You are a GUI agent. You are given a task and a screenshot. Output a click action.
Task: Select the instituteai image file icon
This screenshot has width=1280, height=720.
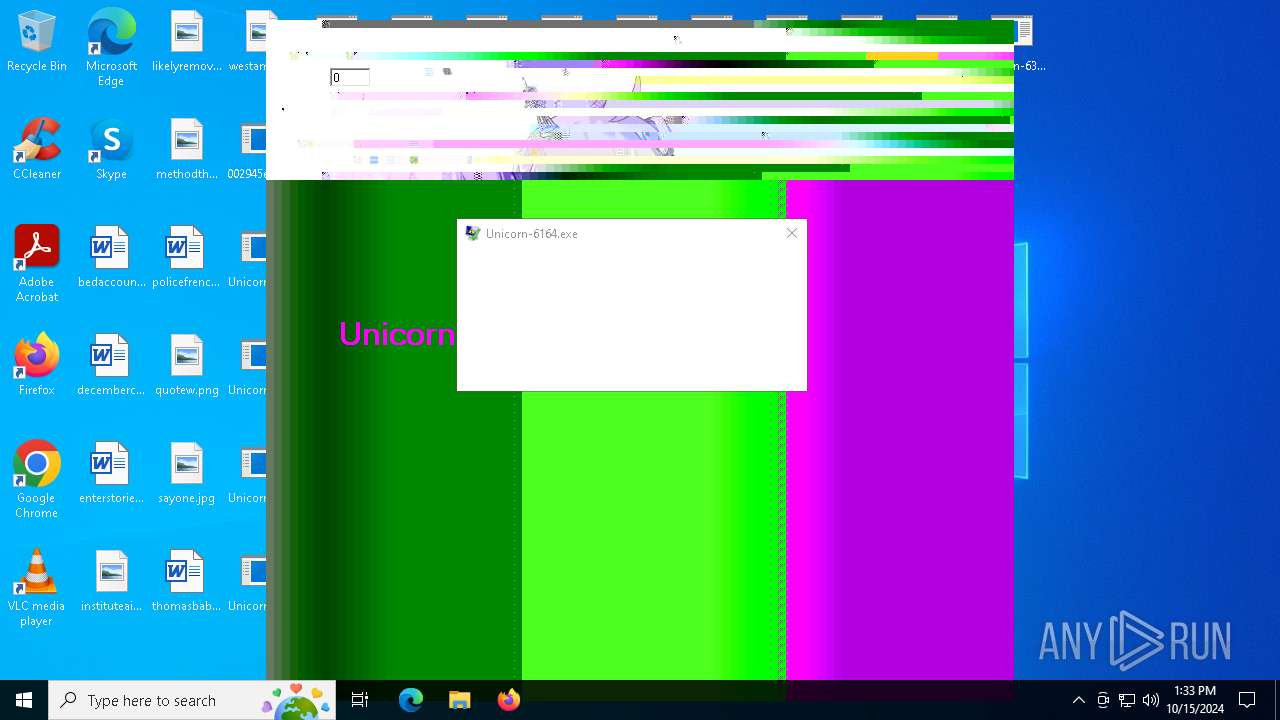coord(111,582)
